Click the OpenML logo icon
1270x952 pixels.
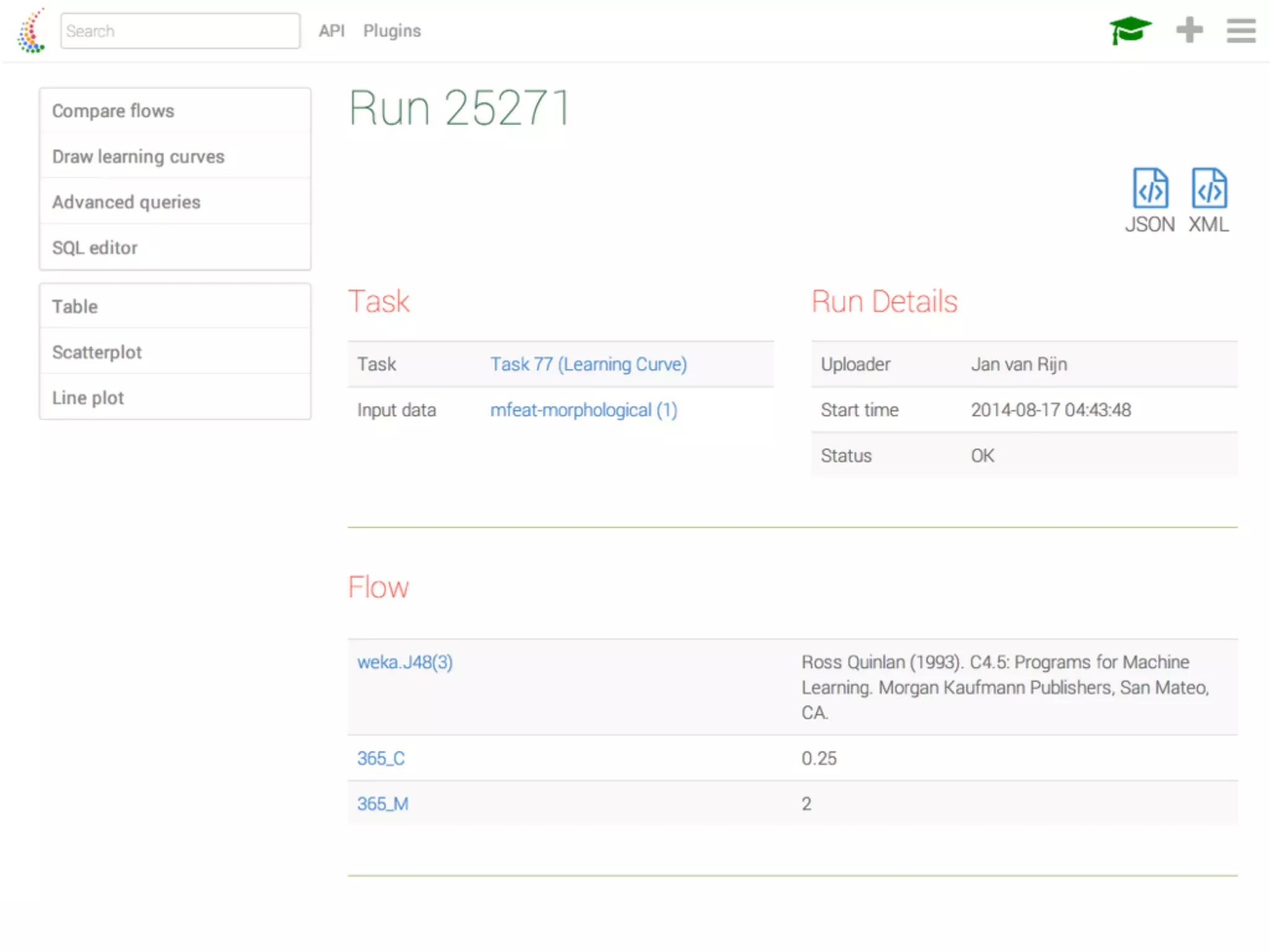31,31
